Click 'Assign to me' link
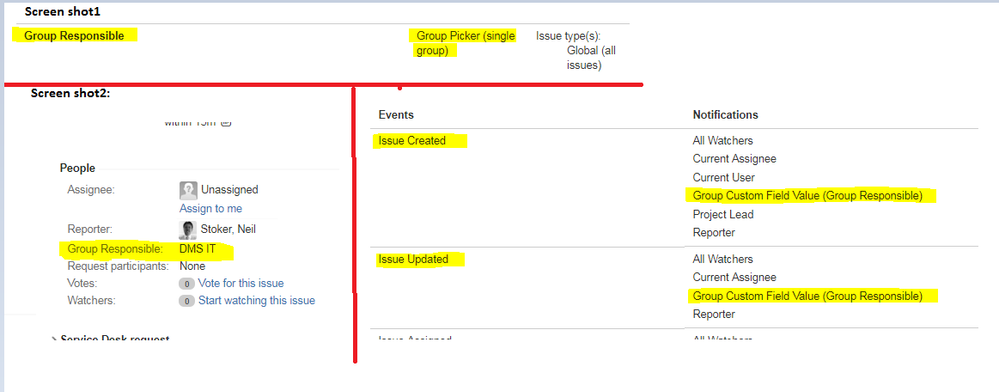This screenshot has height=392, width=999. click(210, 208)
